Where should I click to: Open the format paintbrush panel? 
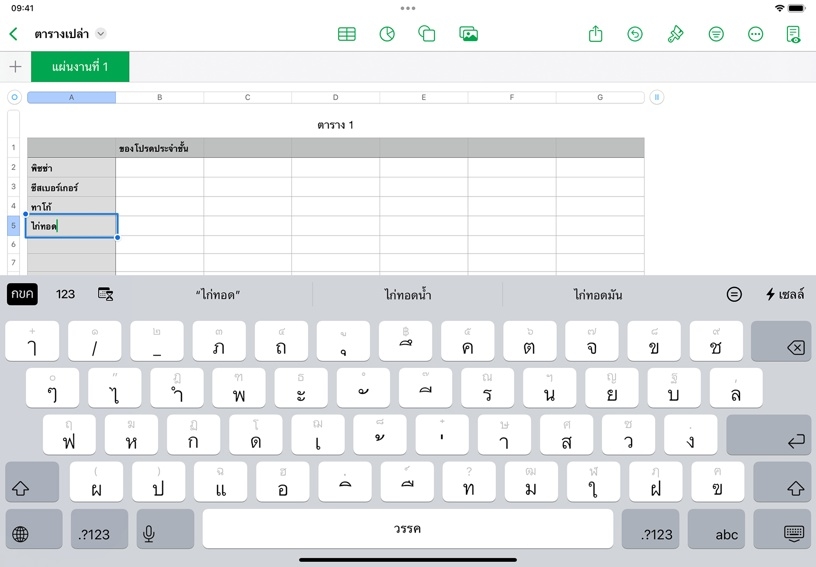[x=676, y=34]
